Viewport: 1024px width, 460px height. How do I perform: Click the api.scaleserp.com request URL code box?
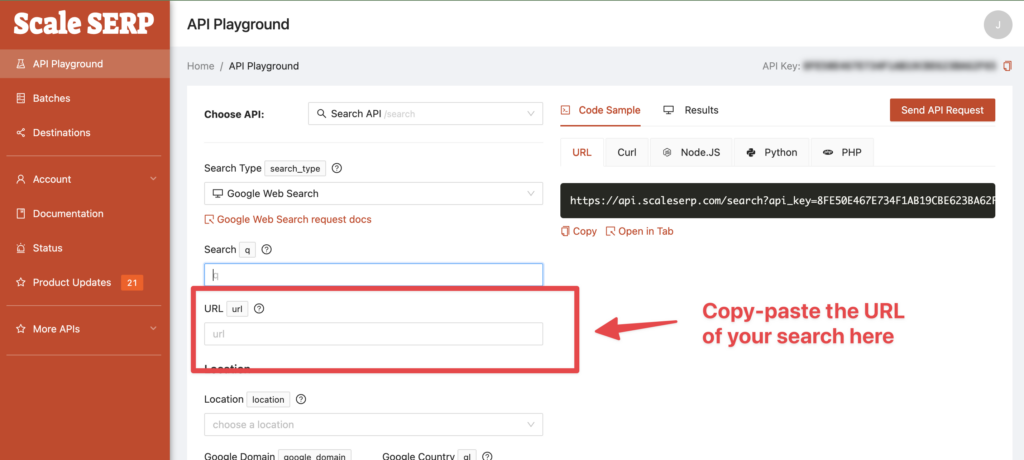[778, 201]
